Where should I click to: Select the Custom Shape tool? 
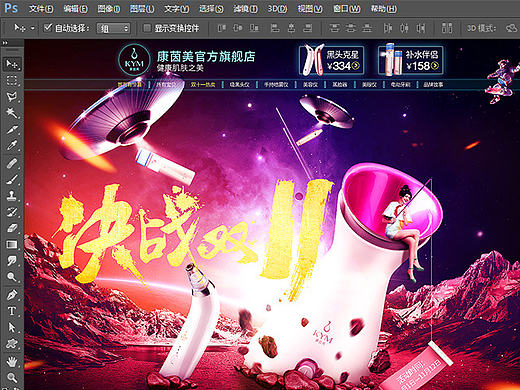point(12,344)
